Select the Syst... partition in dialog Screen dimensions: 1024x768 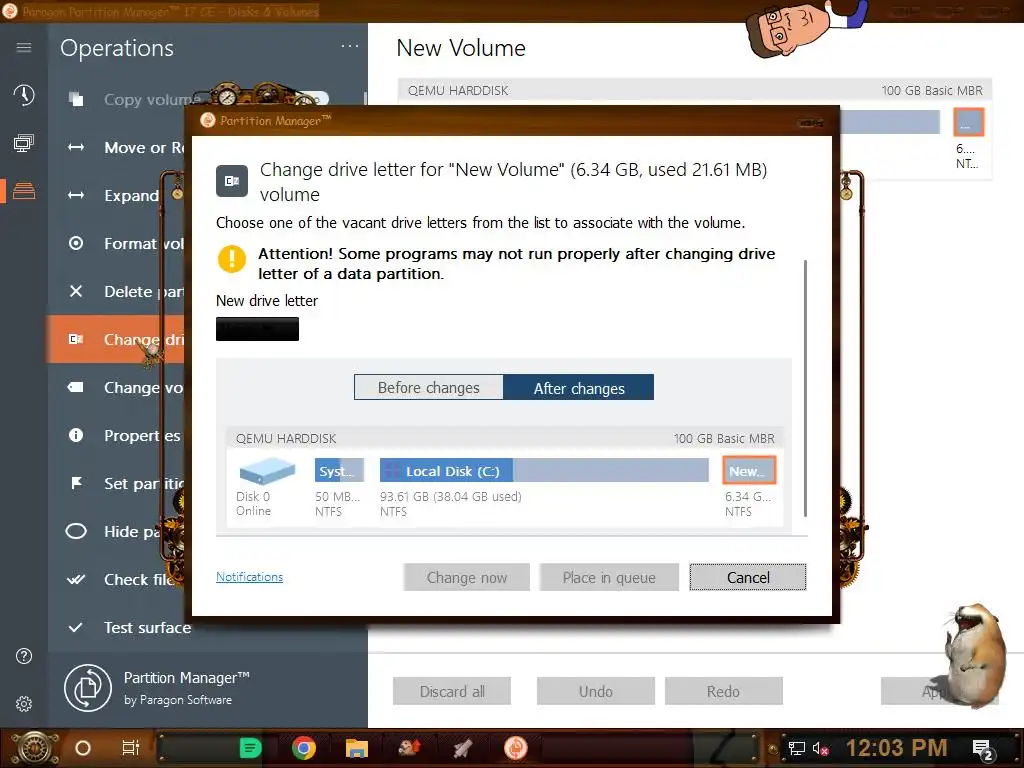pyautogui.click(x=339, y=471)
